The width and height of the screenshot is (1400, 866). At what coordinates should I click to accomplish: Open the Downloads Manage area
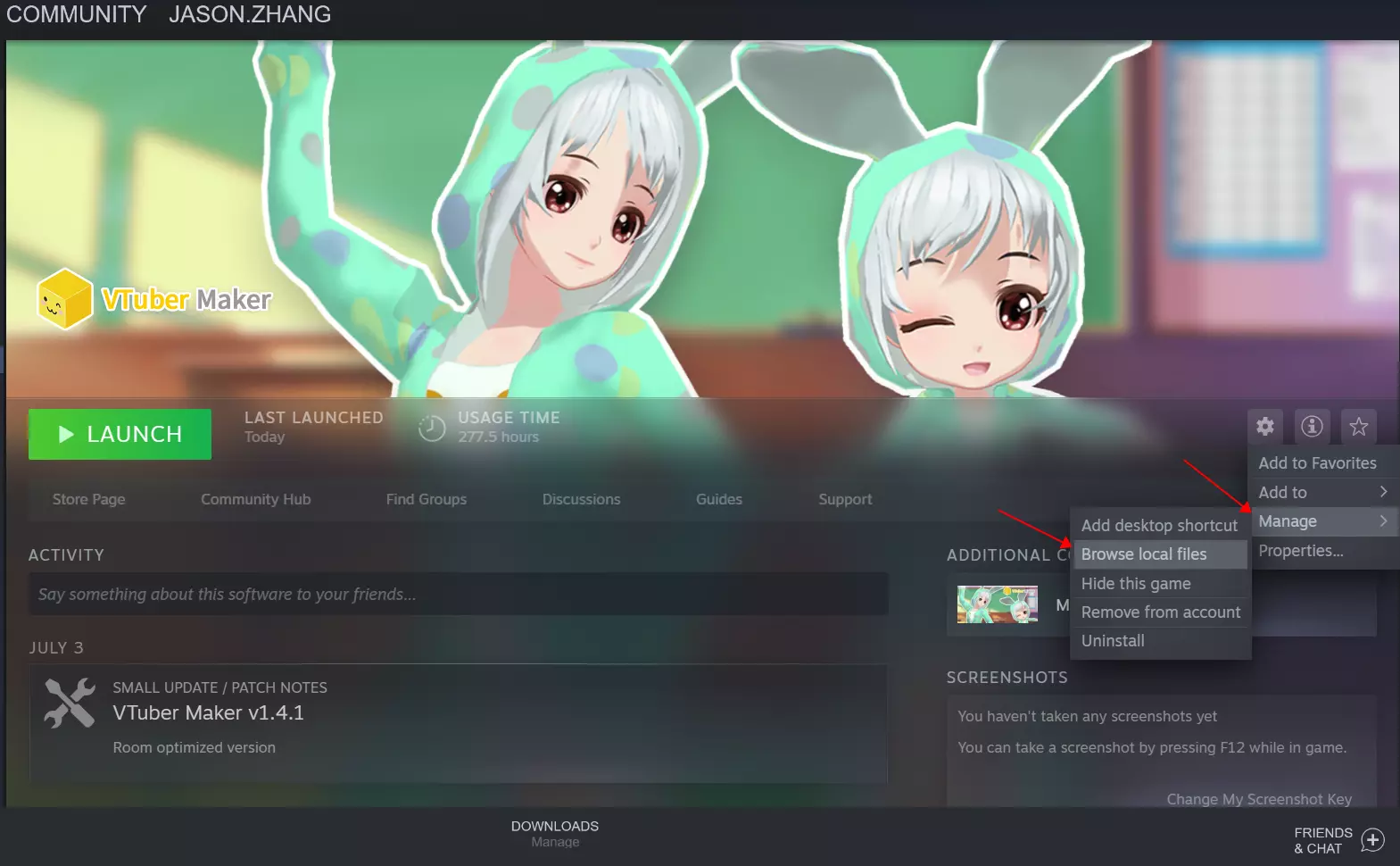(555, 834)
